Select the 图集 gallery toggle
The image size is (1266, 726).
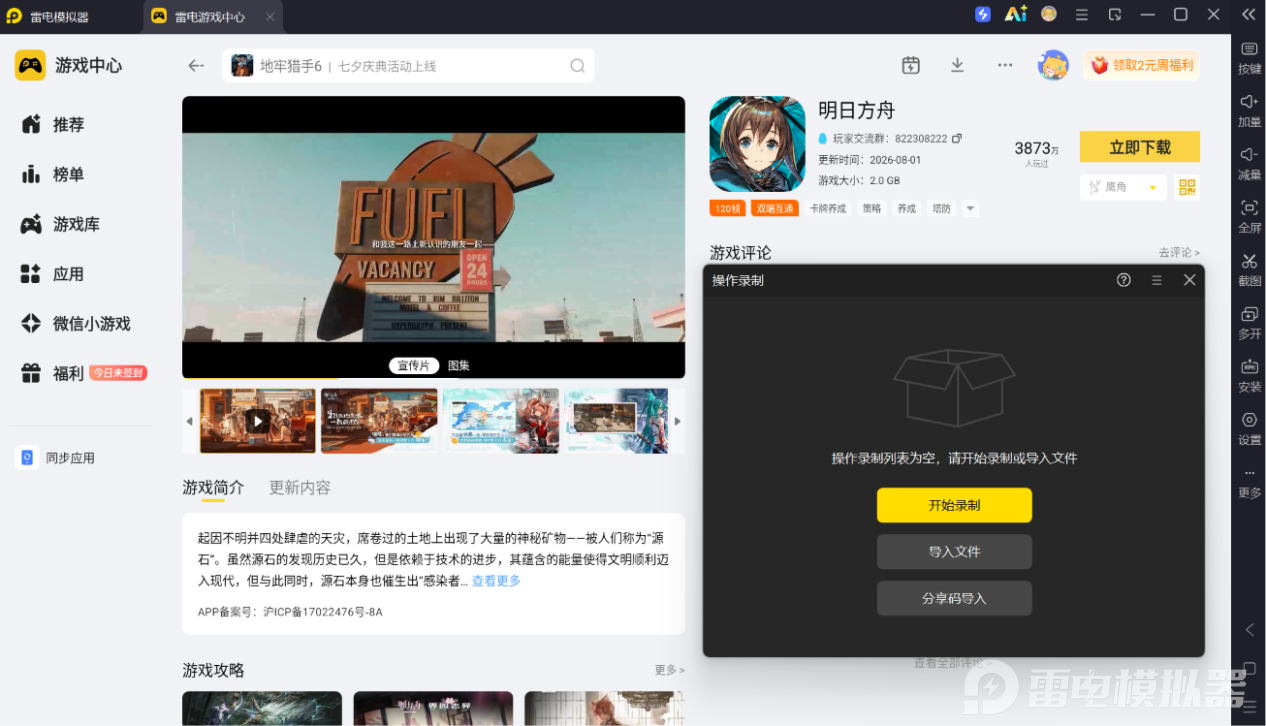[x=459, y=366]
